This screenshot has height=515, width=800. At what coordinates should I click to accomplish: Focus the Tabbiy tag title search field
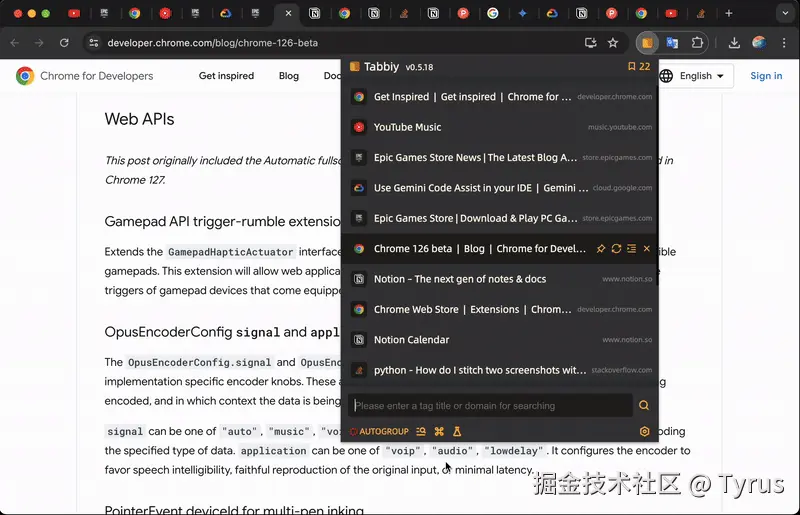(x=491, y=406)
